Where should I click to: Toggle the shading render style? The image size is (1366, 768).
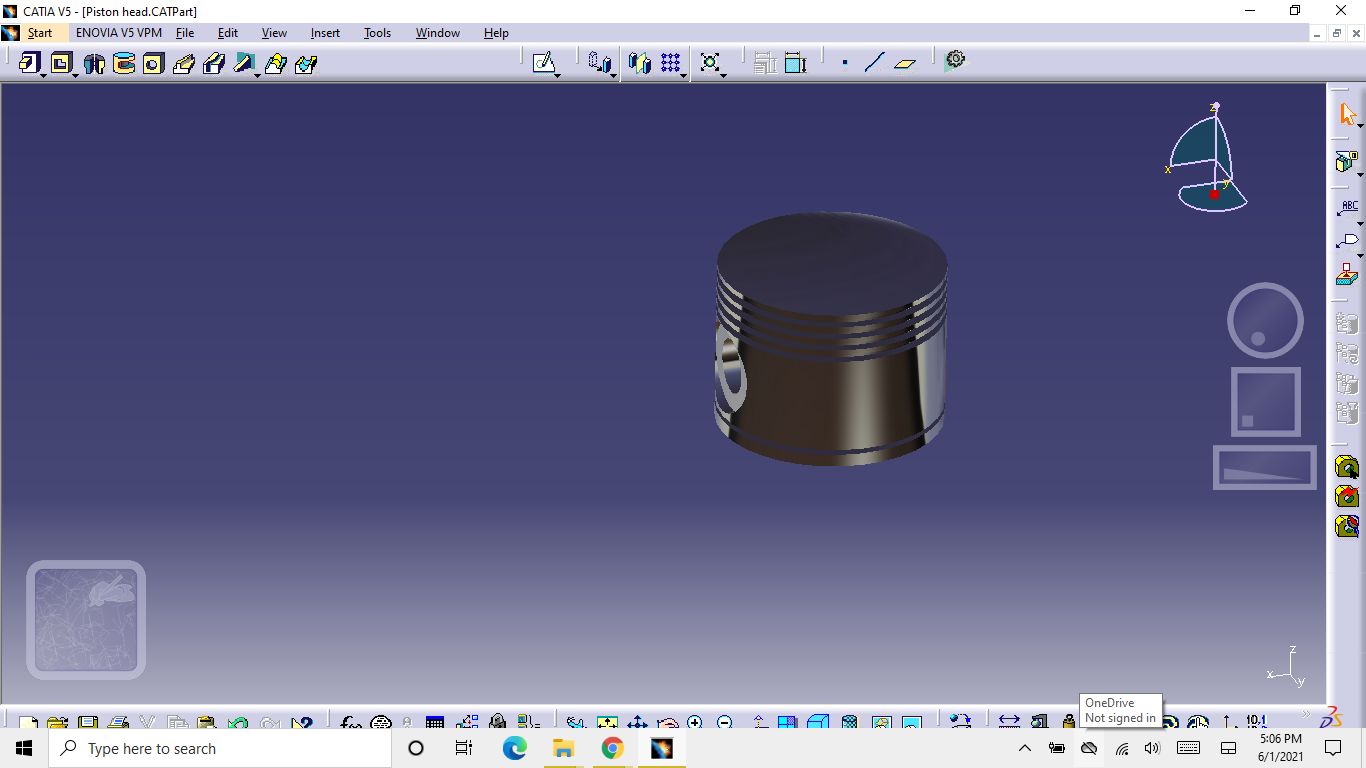(818, 722)
